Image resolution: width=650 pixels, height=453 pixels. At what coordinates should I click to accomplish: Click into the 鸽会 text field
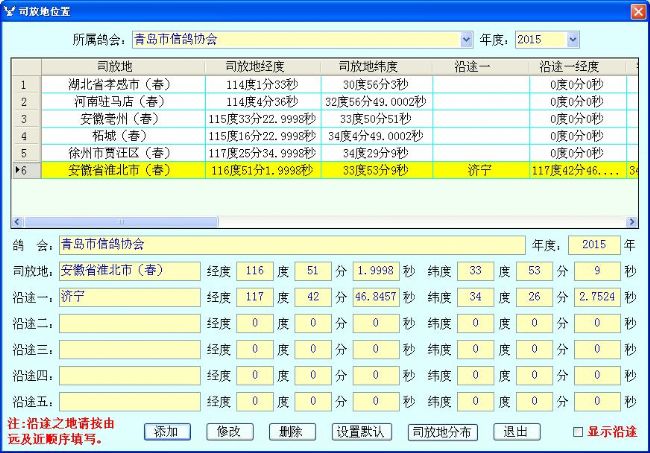point(292,245)
